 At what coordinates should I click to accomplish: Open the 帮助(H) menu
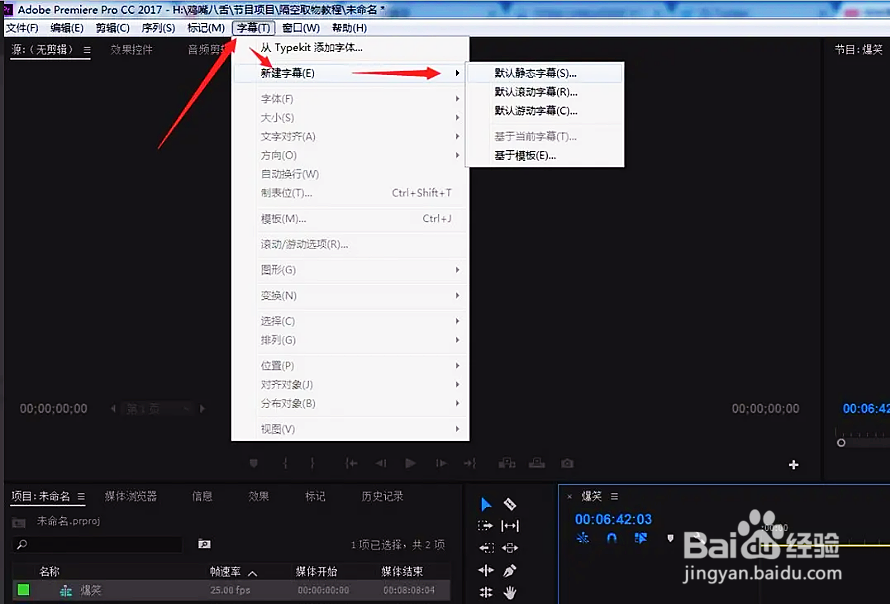click(349, 28)
